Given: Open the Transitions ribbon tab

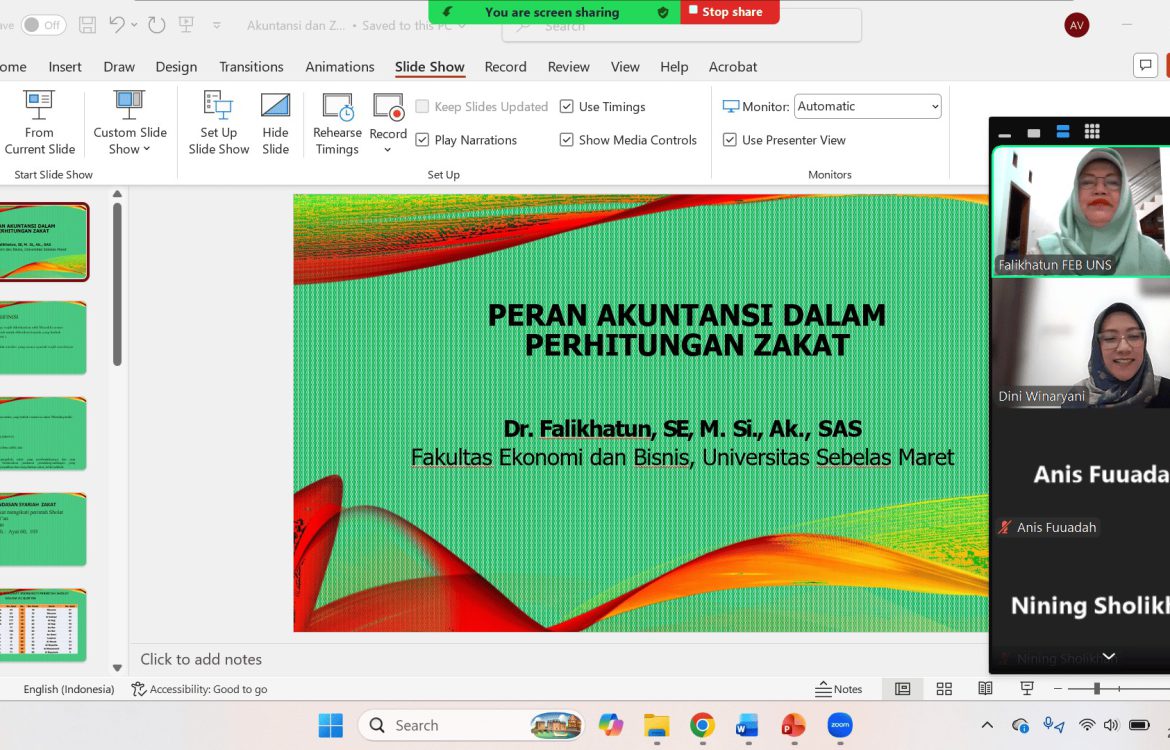Looking at the screenshot, I should coord(251,66).
